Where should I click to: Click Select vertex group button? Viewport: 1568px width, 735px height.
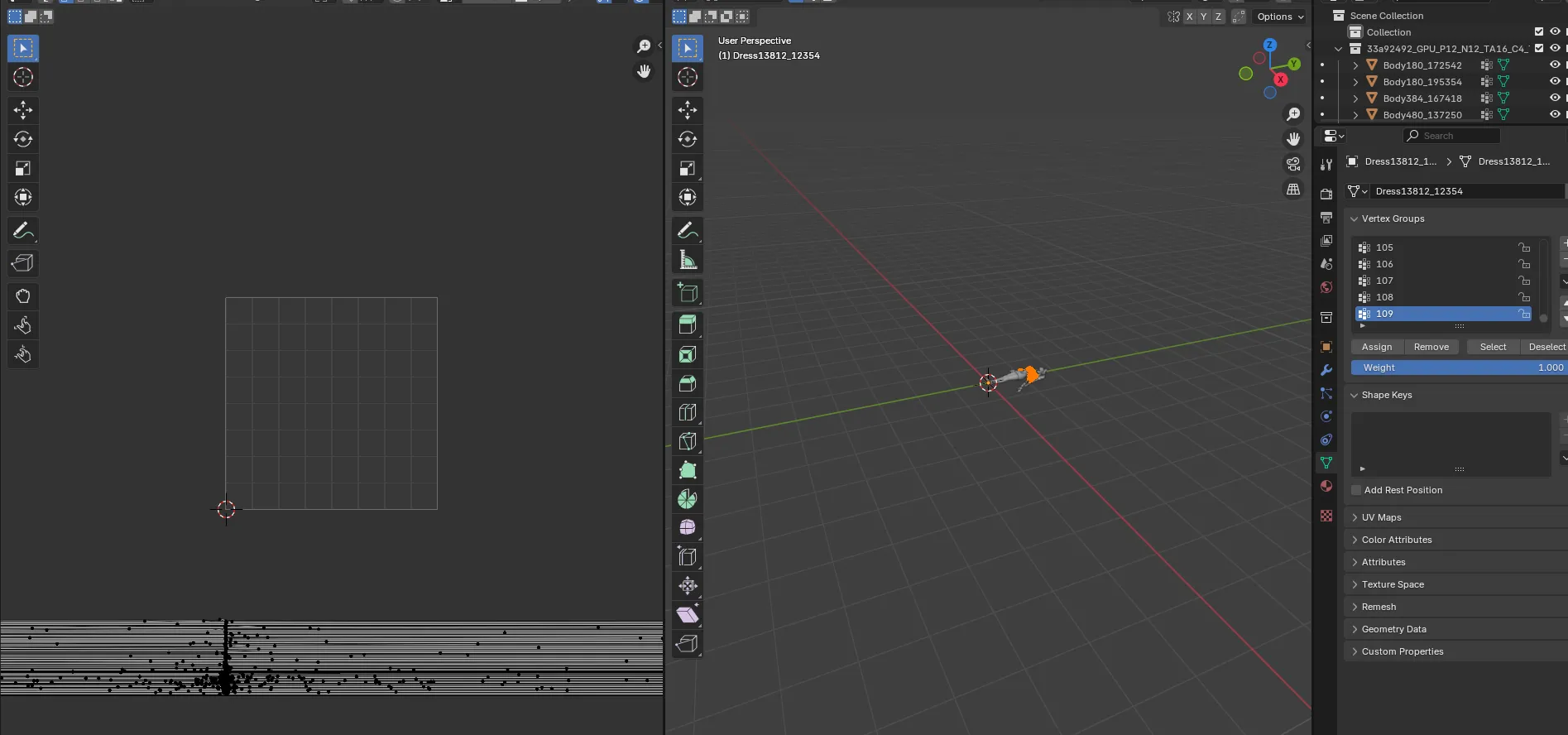(x=1493, y=347)
